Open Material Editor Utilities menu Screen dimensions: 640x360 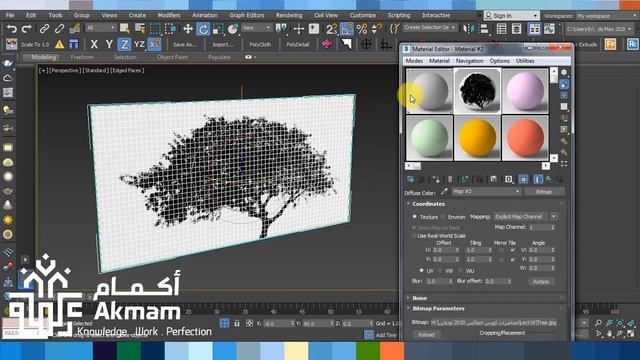525,61
